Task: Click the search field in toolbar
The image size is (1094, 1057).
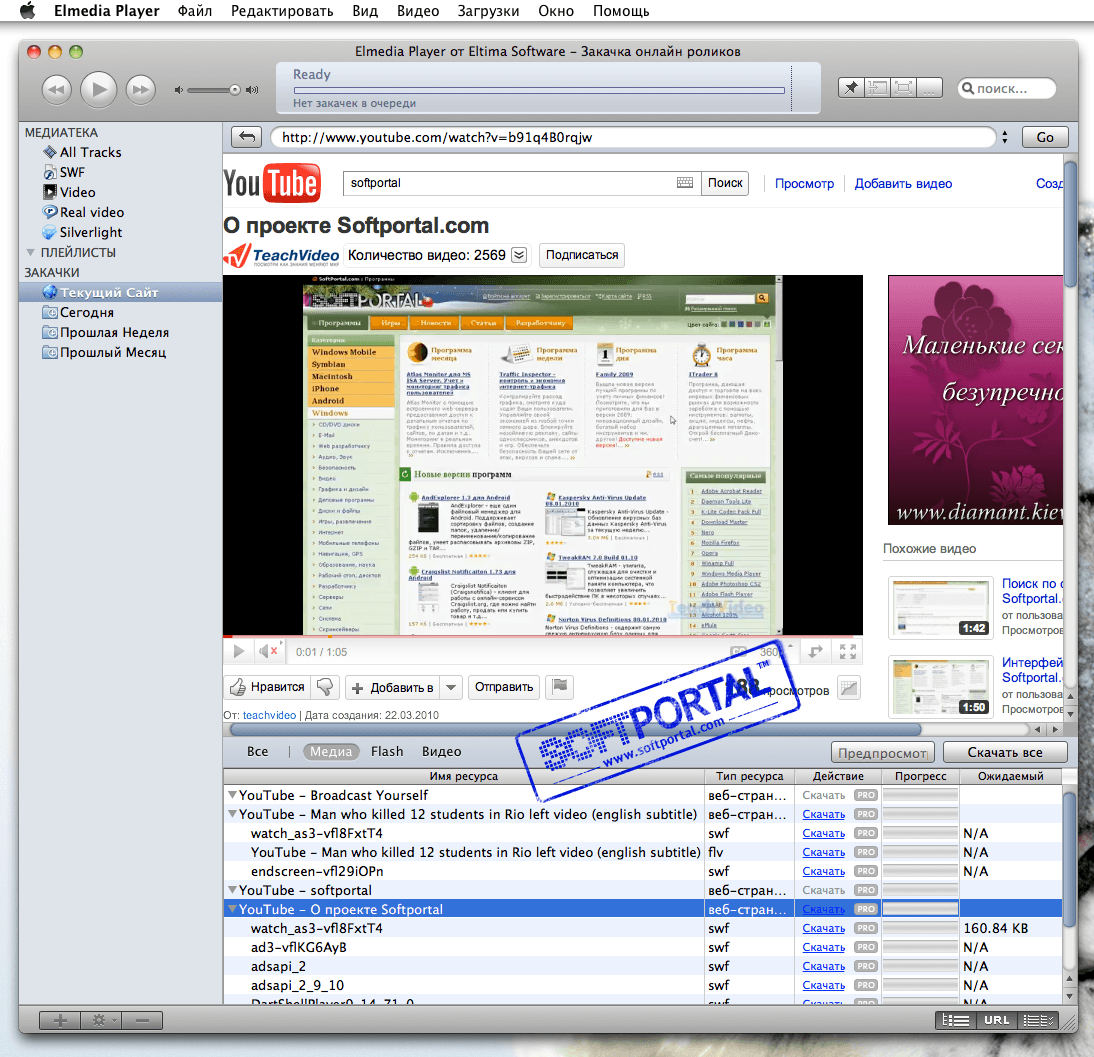Action: (1006, 89)
